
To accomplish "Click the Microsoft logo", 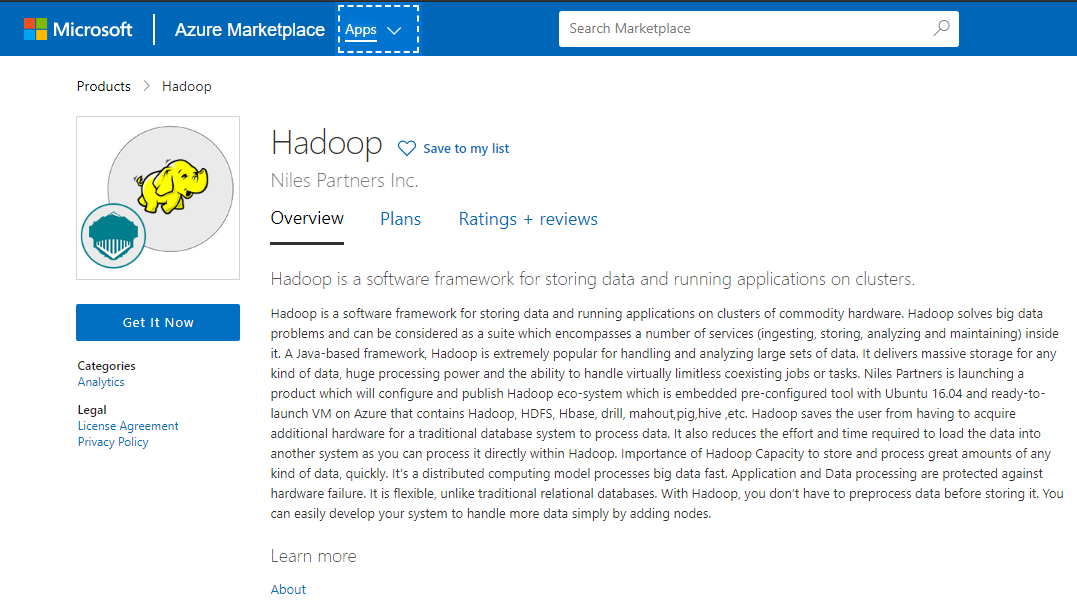I will 78,29.
